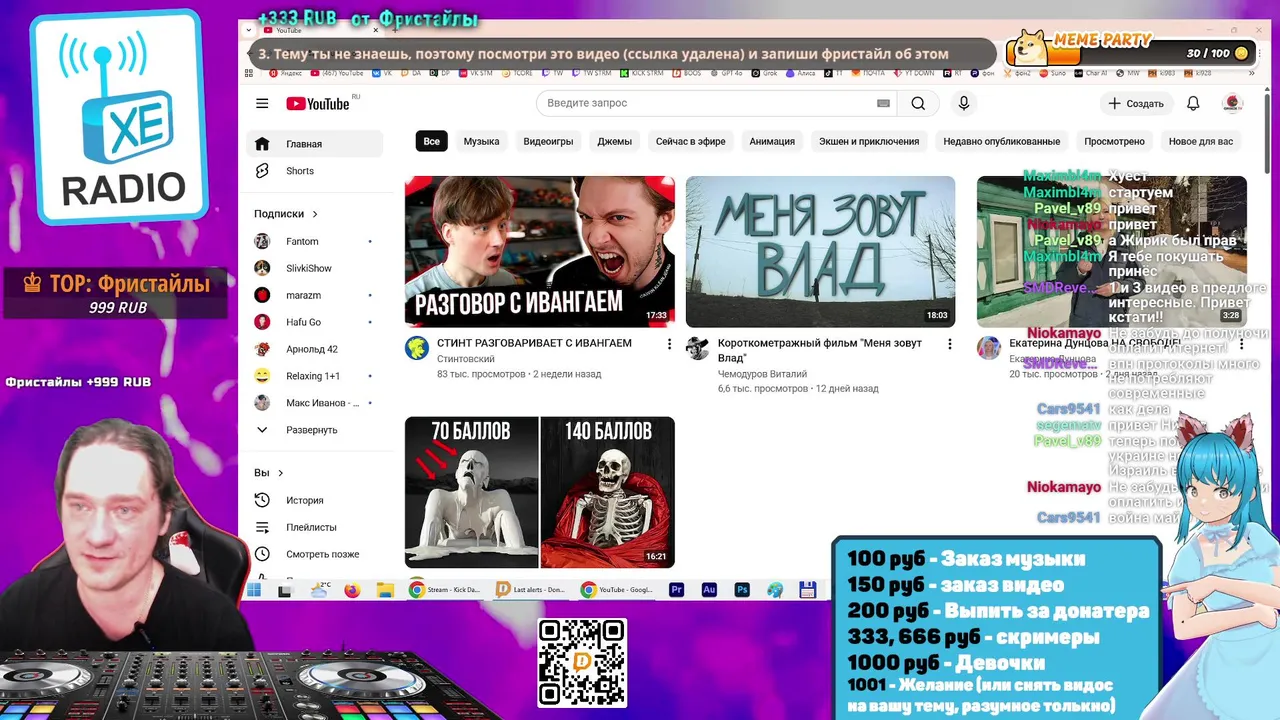Open the YT DOWN bookmark
This screenshot has width=1280, height=720.
coord(914,73)
